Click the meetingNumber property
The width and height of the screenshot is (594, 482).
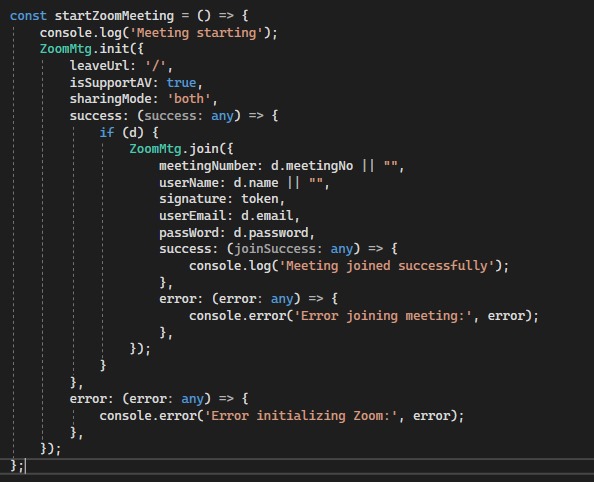point(208,166)
